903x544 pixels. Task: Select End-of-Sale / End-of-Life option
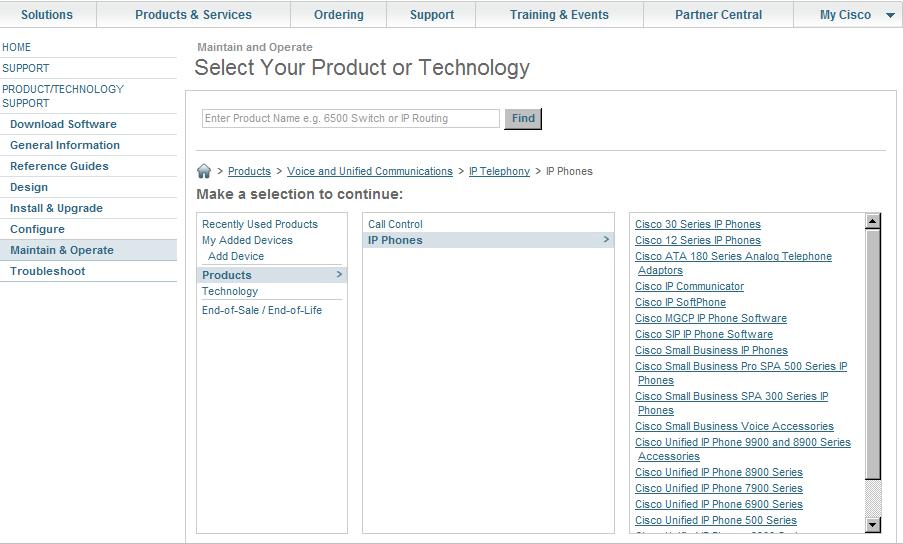pos(262,310)
